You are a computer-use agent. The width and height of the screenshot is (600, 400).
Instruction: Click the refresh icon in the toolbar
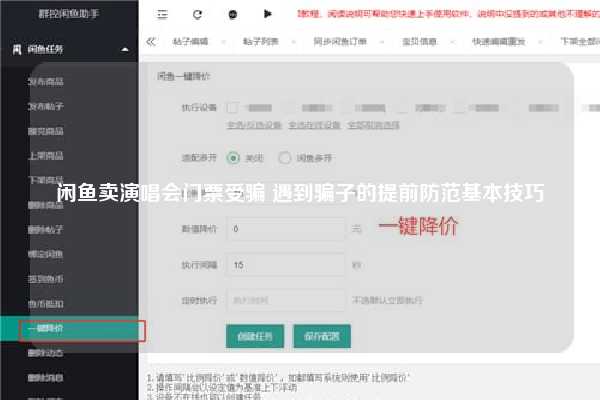click(197, 15)
